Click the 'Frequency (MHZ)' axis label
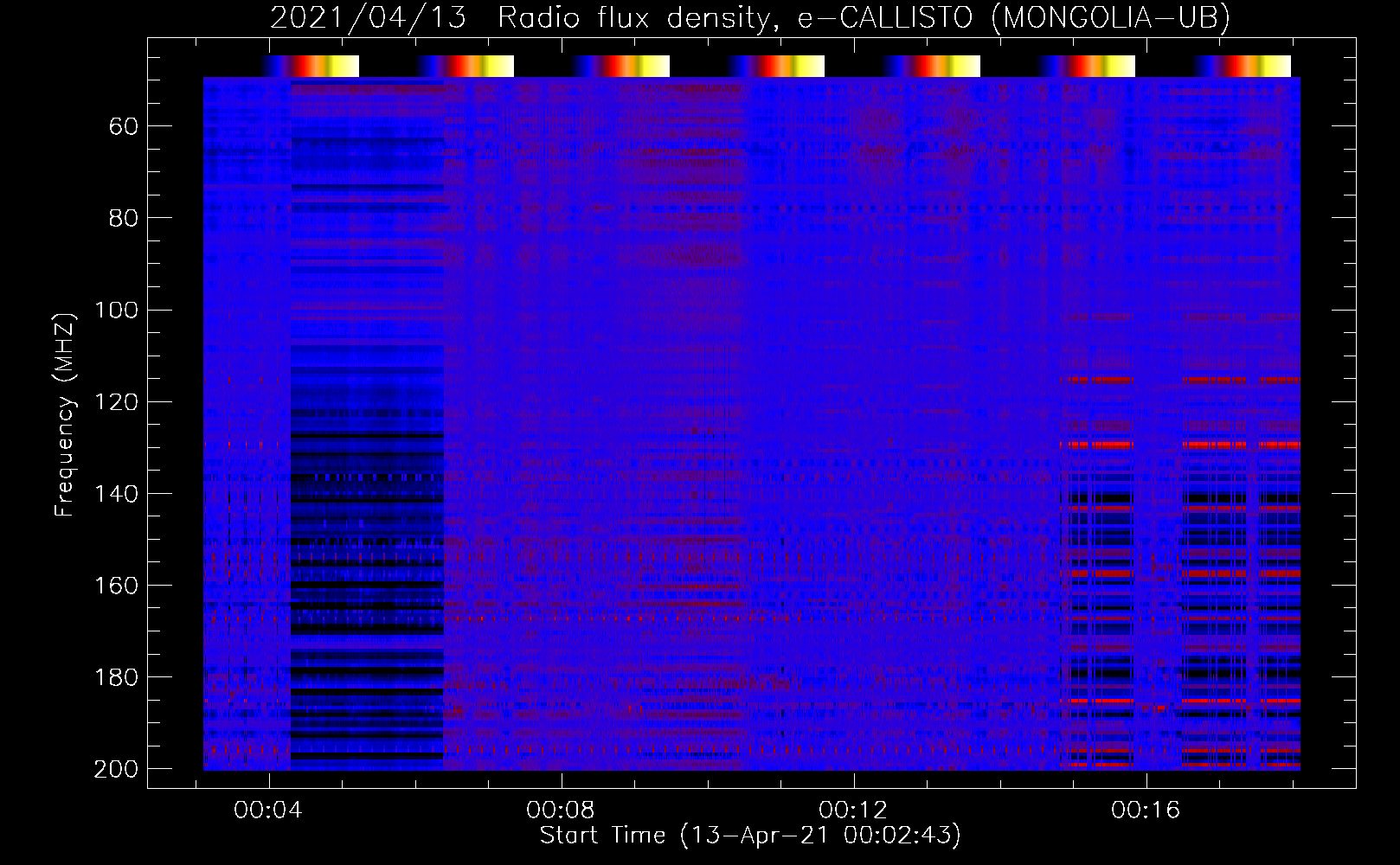Viewport: 1400px width, 865px height. (65, 414)
